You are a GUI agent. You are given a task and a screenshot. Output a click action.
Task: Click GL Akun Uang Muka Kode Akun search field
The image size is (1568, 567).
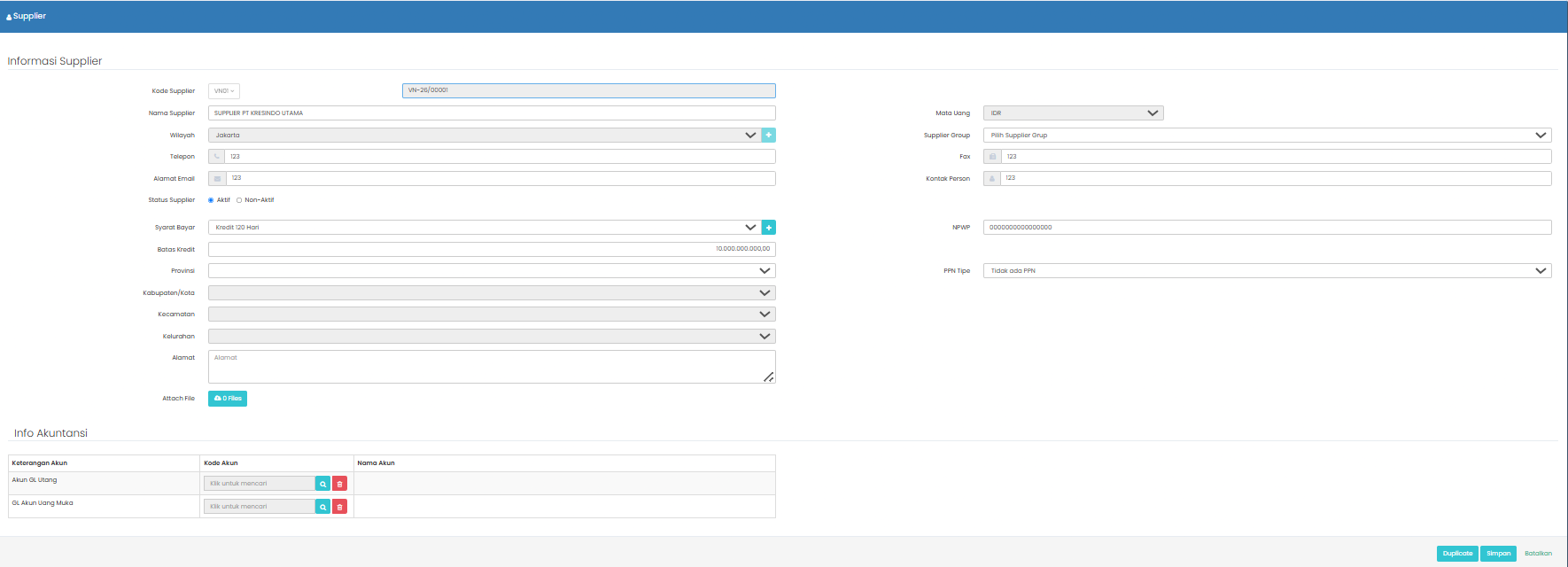pos(260,507)
